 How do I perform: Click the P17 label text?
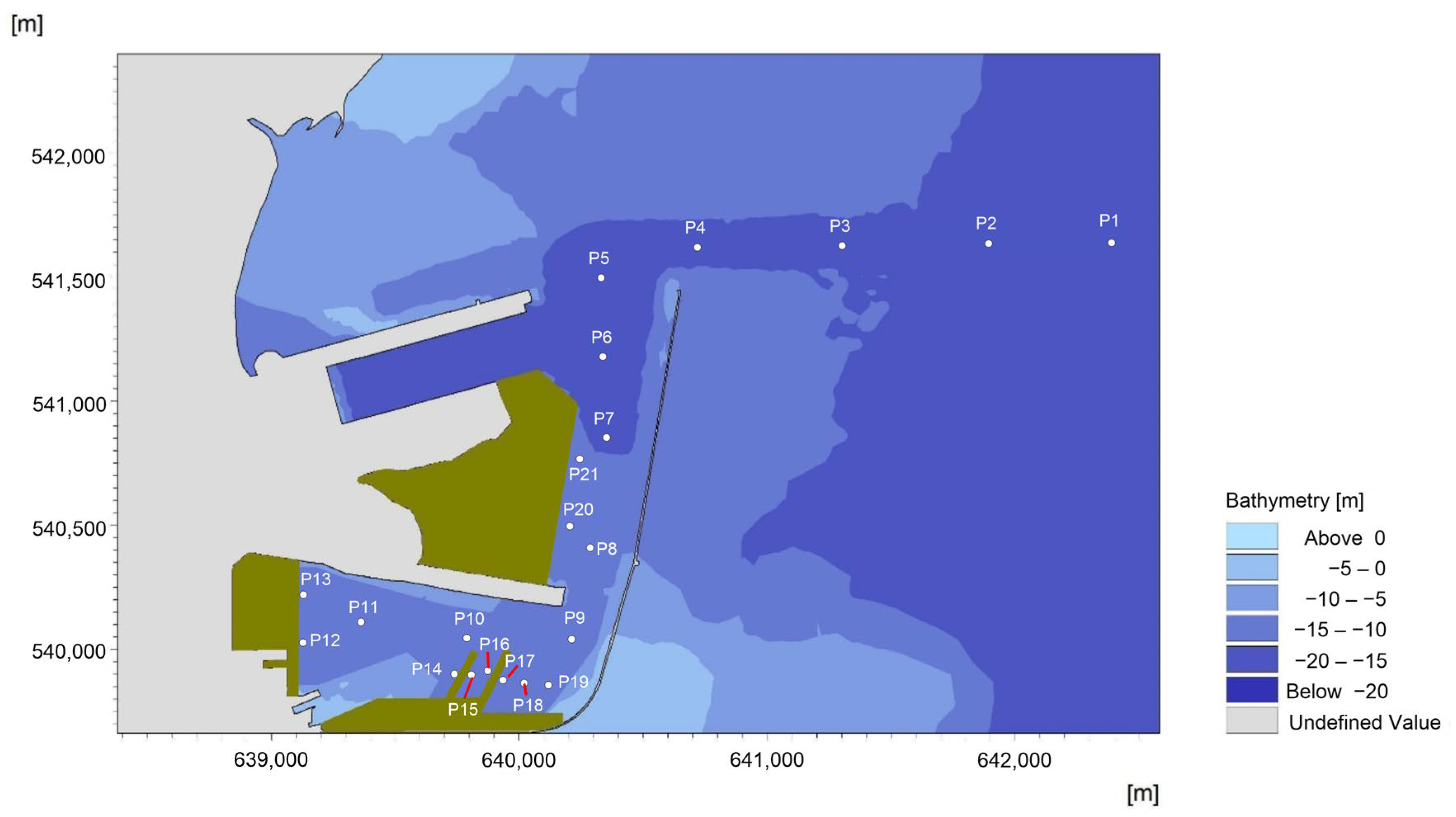pyautogui.click(x=519, y=661)
